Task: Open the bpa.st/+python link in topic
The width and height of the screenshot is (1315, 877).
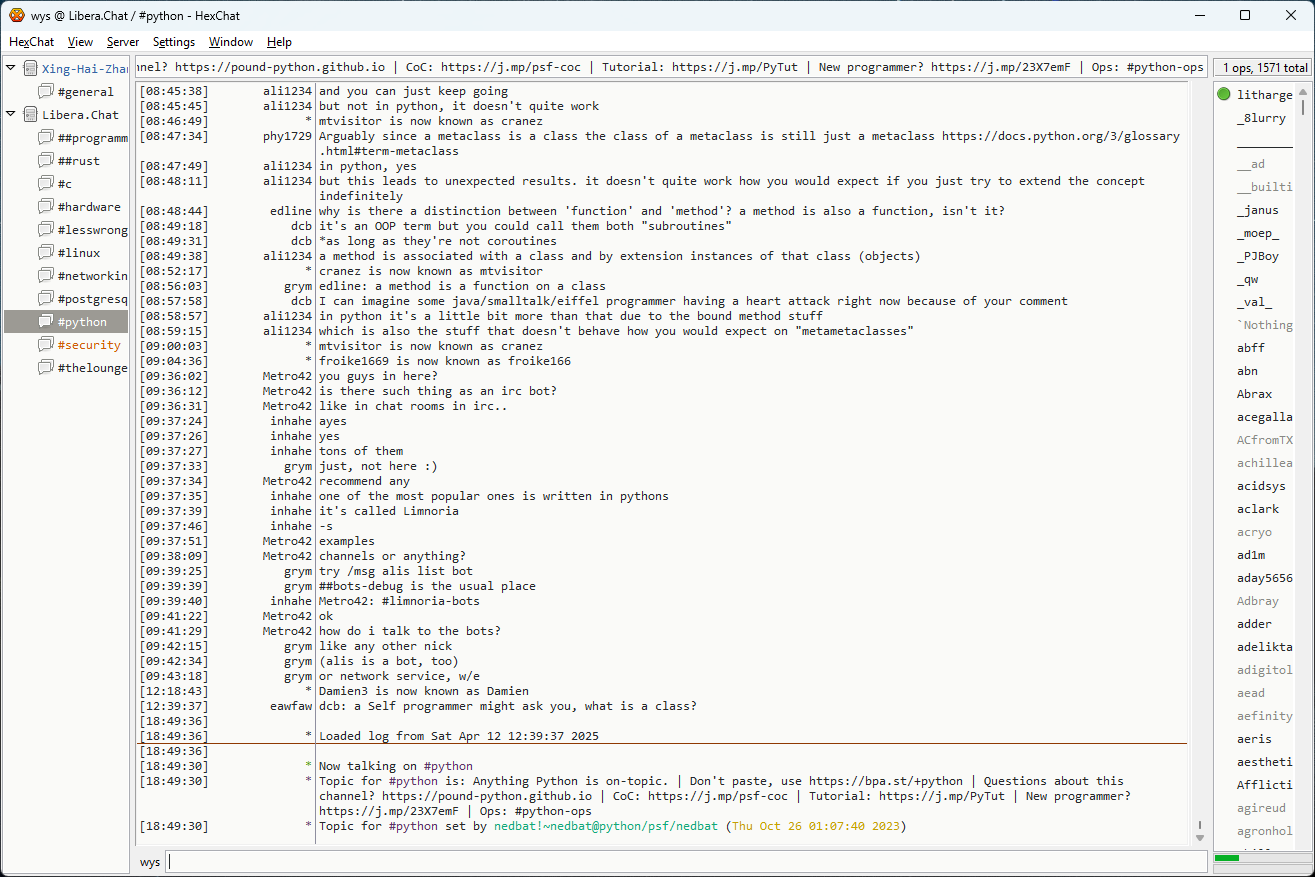Action: pos(886,781)
